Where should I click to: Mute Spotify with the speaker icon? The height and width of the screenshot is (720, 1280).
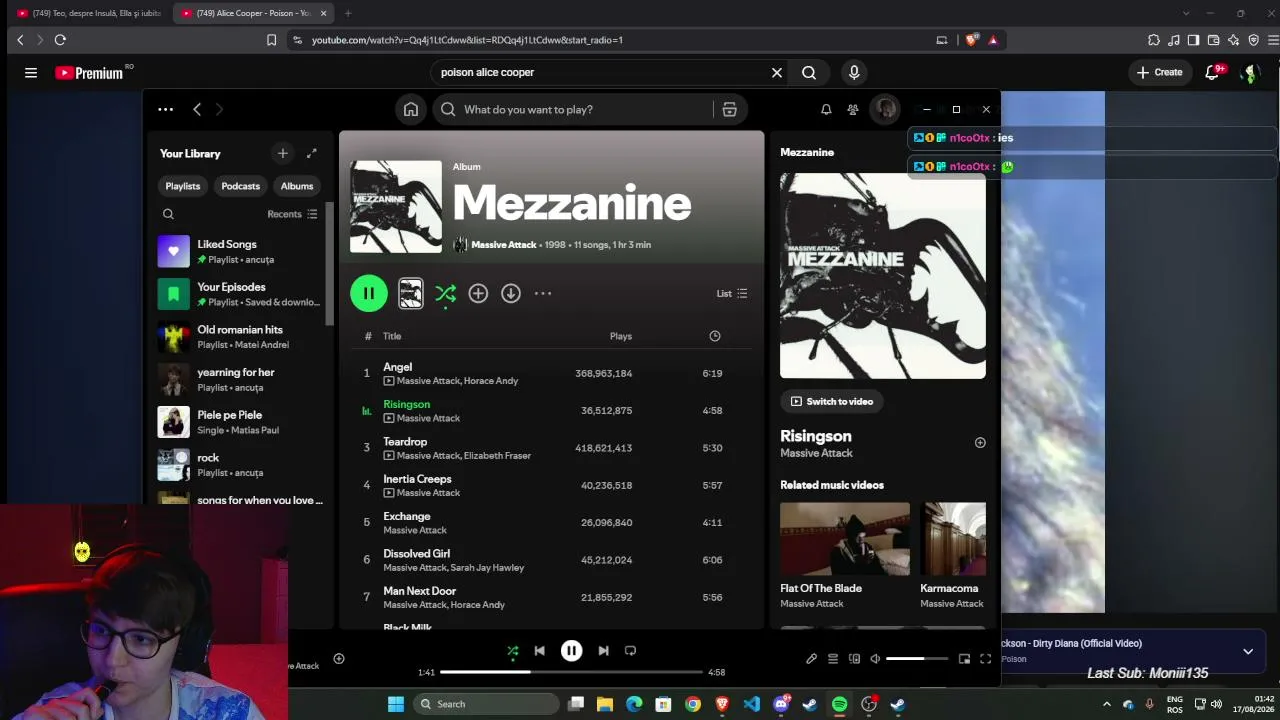point(875,659)
